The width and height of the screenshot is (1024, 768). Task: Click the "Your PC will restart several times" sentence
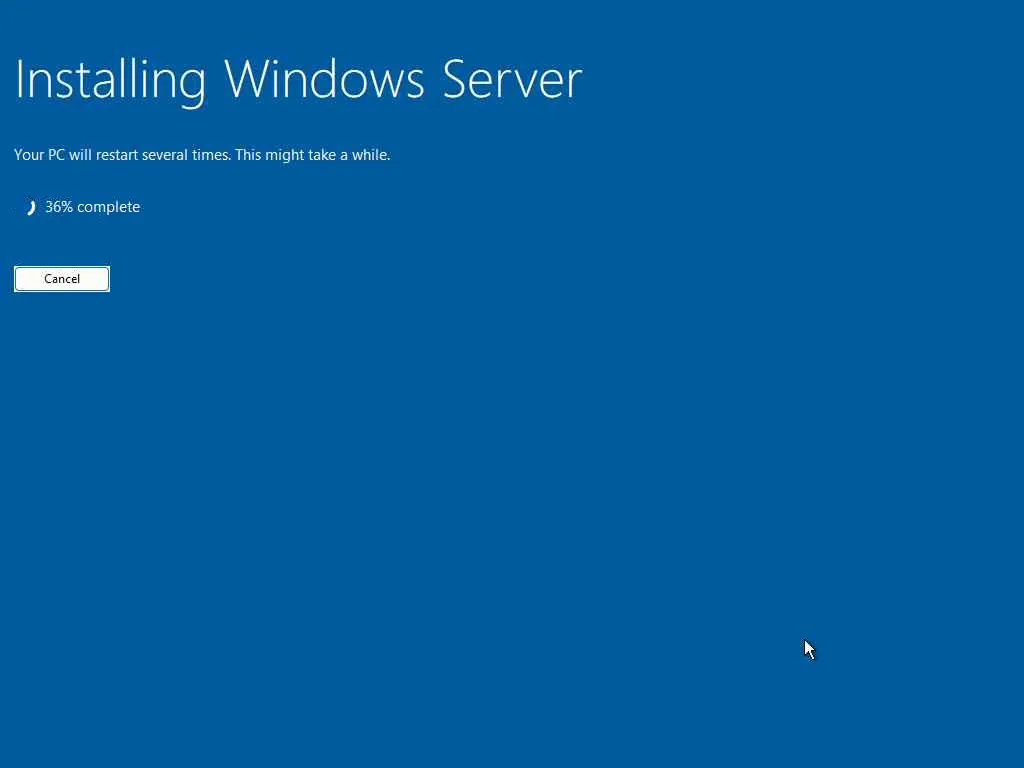pos(123,155)
